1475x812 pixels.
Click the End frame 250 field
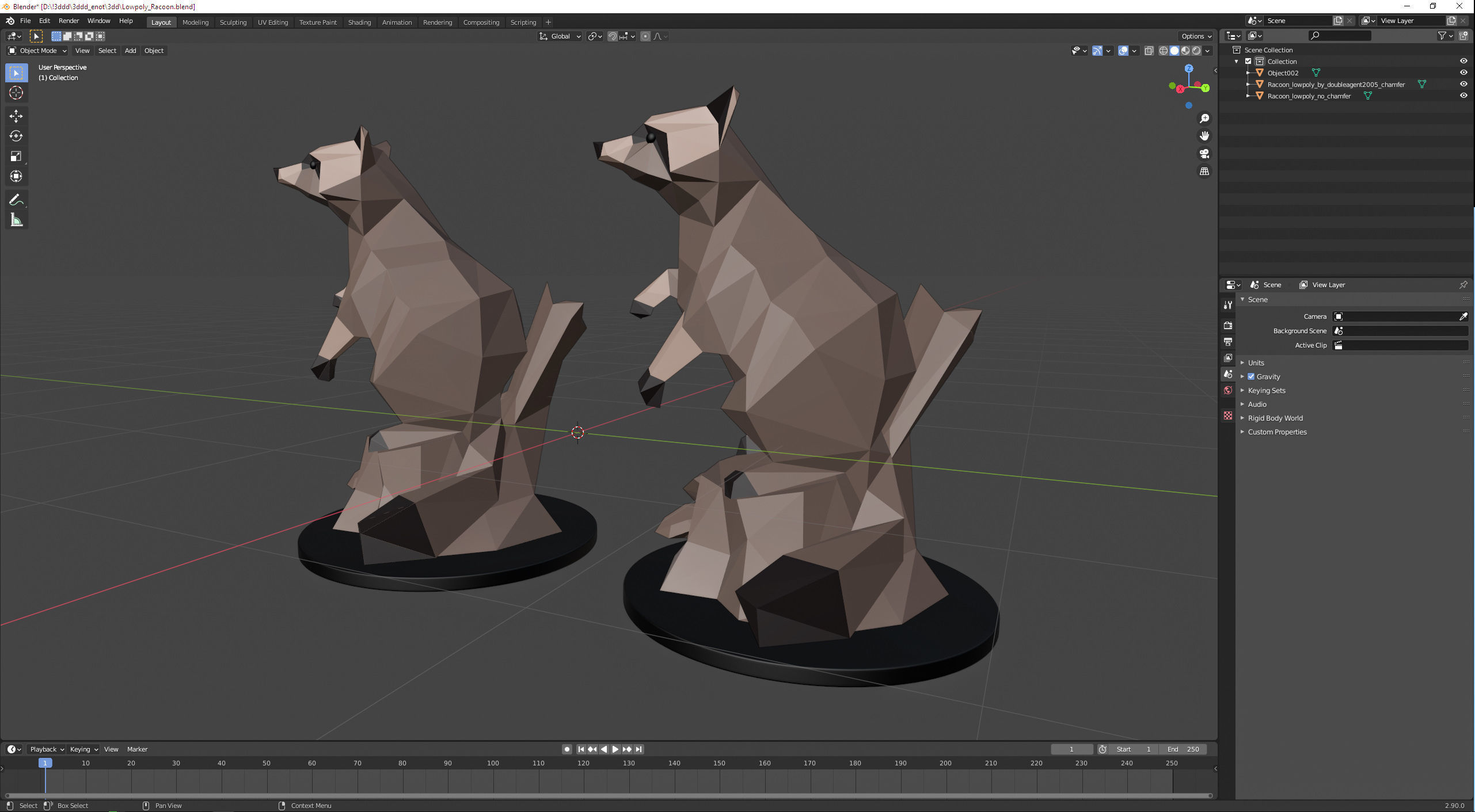pyautogui.click(x=1183, y=749)
